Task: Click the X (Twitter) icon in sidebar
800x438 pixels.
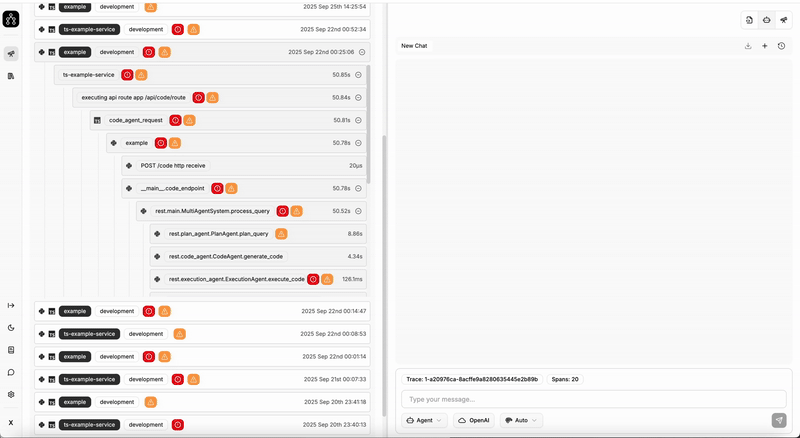Action: click(11, 422)
